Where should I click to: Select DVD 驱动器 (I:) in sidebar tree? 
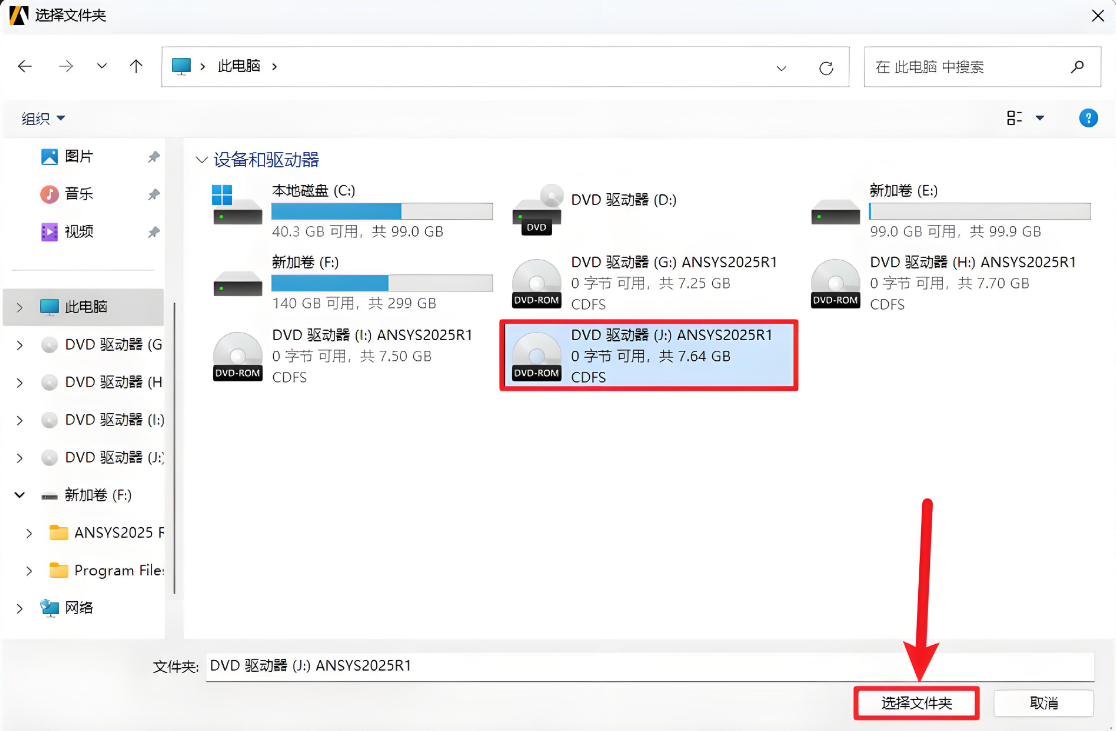tap(114, 420)
